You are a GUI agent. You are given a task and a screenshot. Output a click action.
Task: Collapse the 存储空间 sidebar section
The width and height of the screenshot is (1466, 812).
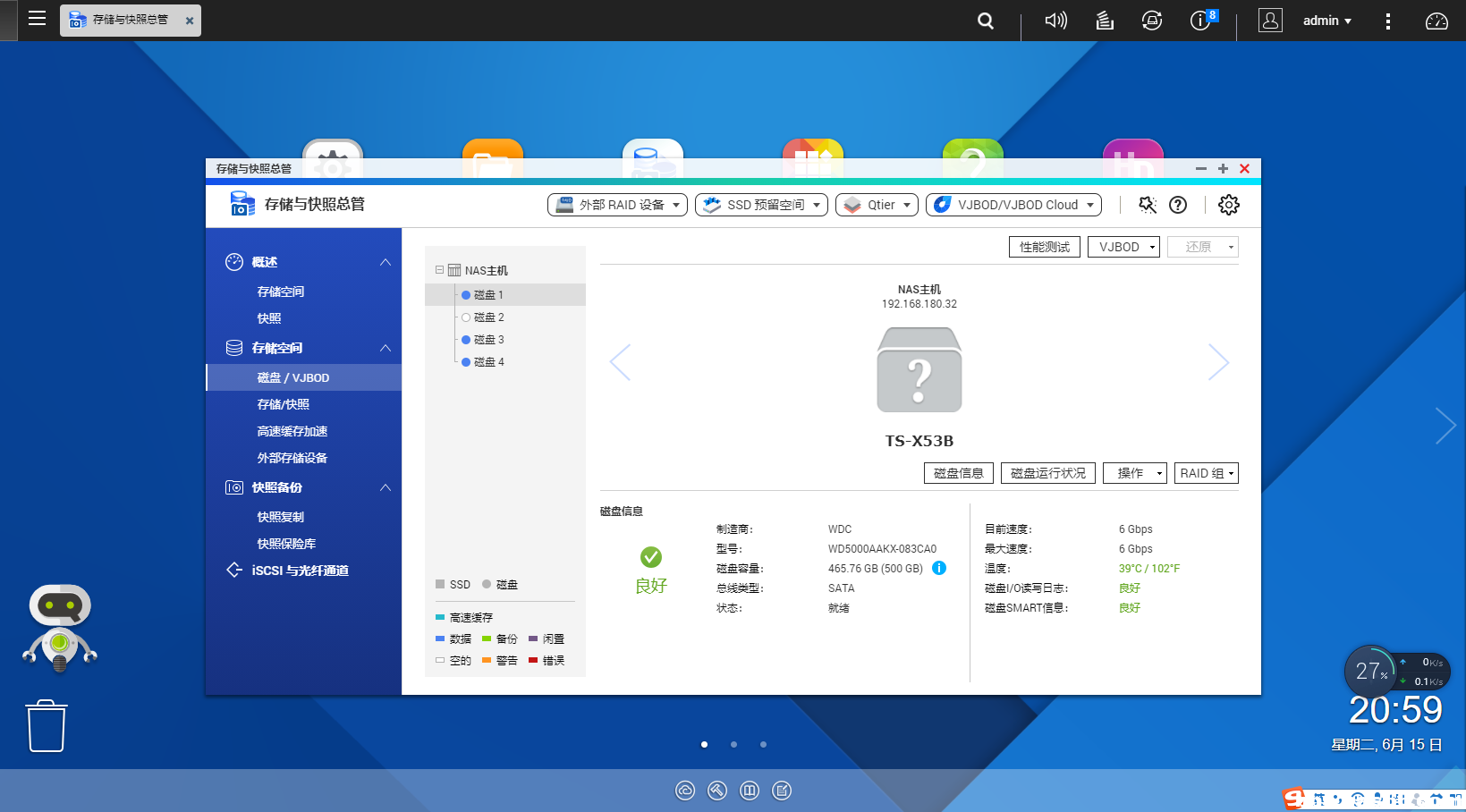[385, 348]
